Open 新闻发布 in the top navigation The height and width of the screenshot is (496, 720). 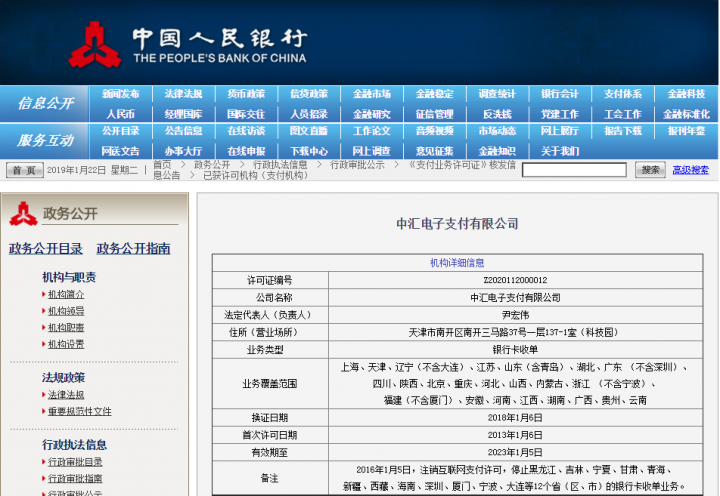pos(120,94)
